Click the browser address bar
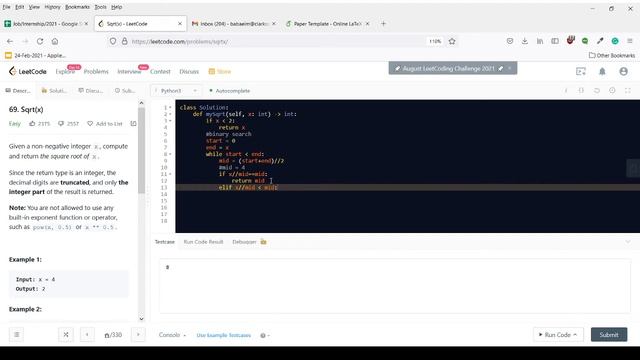640x360 pixels. click(278, 41)
